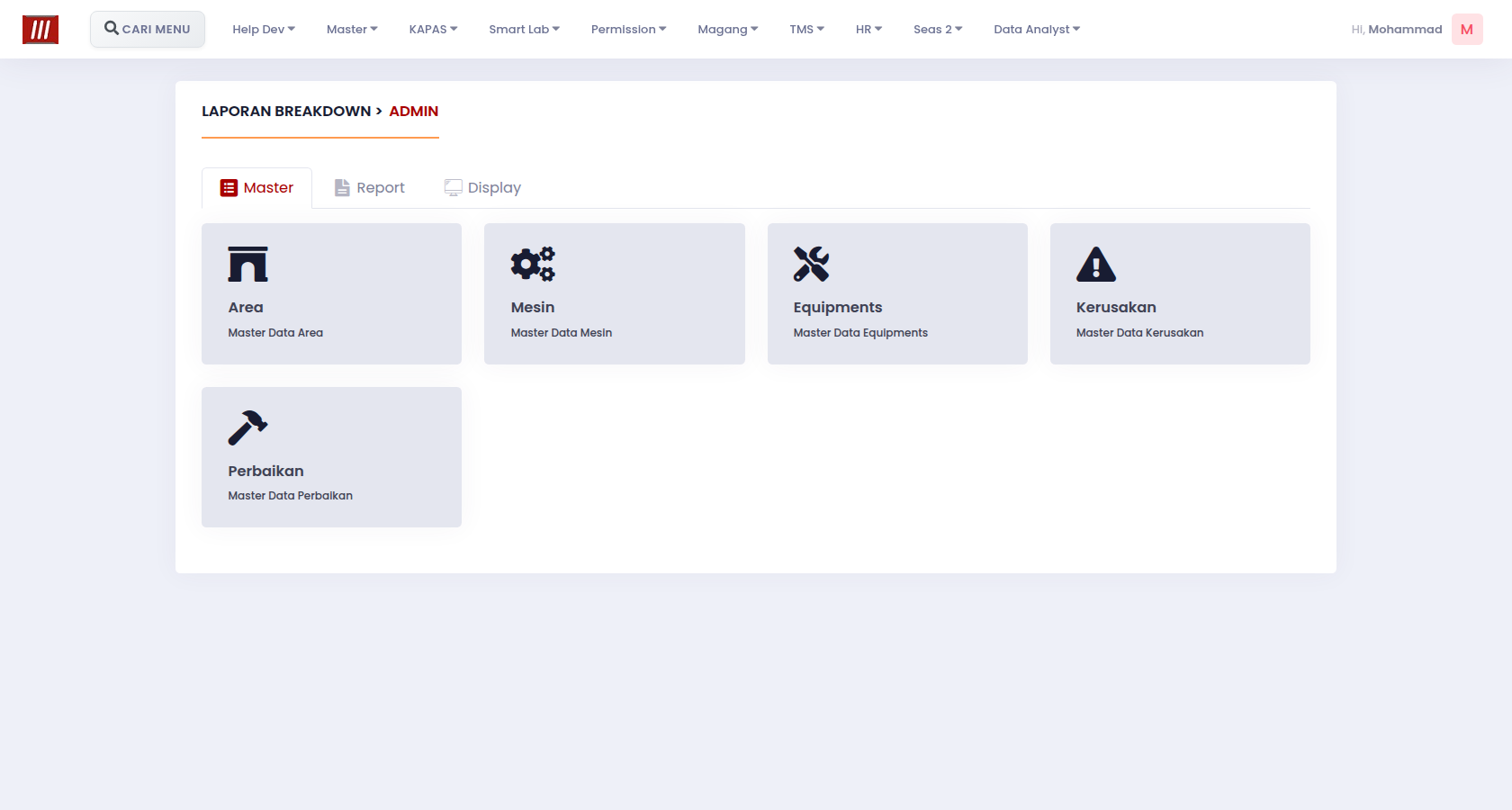
Task: Click the Master Data Area subtitle
Action: pyautogui.click(x=275, y=332)
